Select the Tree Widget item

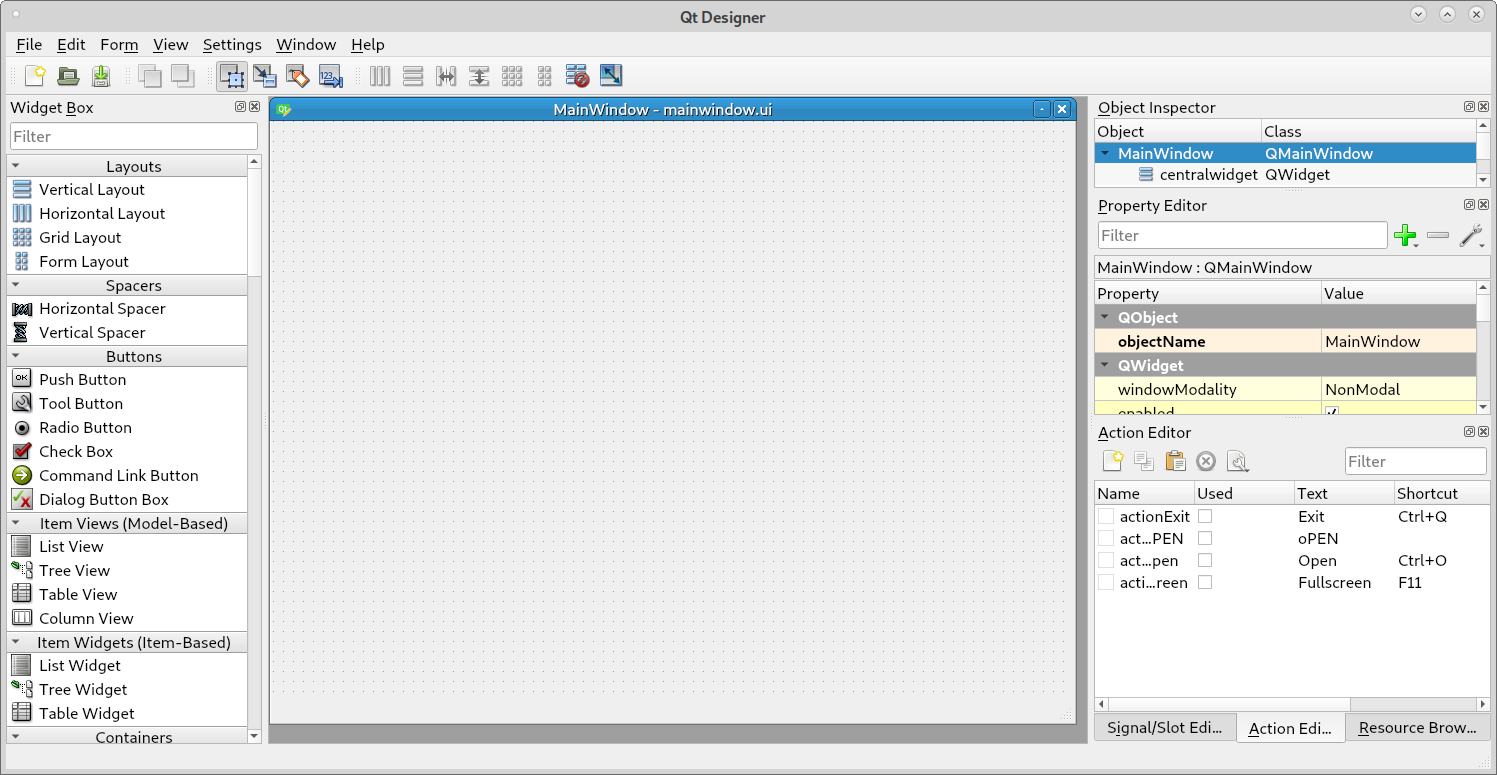[128, 689]
